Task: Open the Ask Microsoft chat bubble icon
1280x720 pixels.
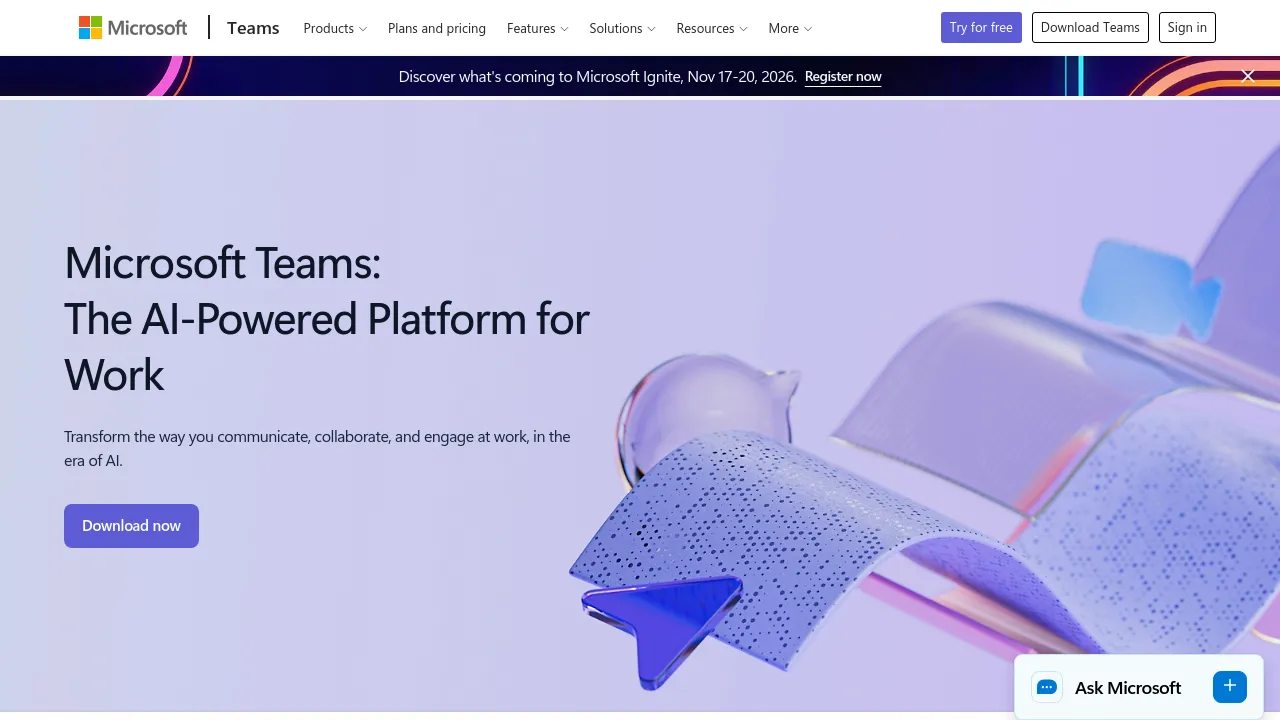Action: (x=1047, y=687)
